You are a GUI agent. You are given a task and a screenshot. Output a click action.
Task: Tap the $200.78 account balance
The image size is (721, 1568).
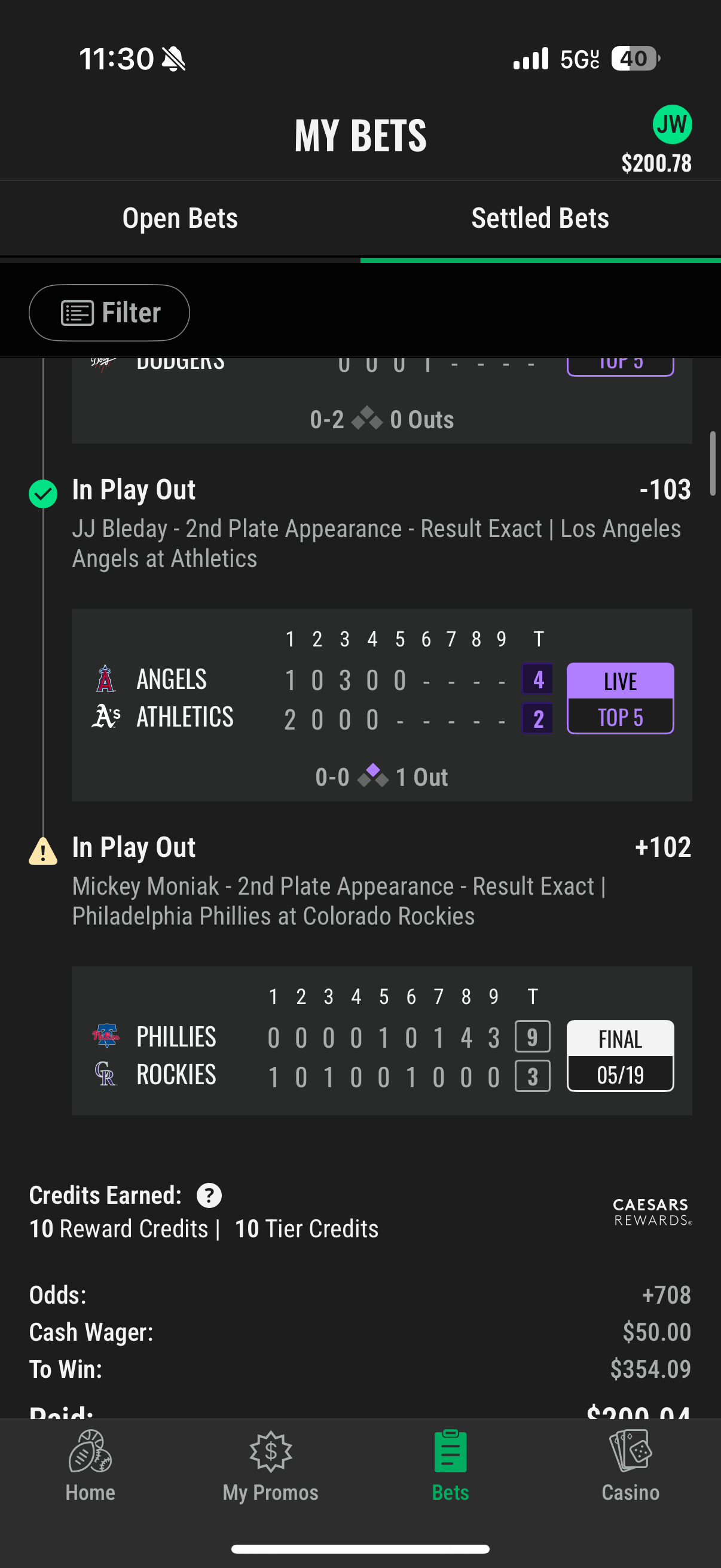[656, 163]
